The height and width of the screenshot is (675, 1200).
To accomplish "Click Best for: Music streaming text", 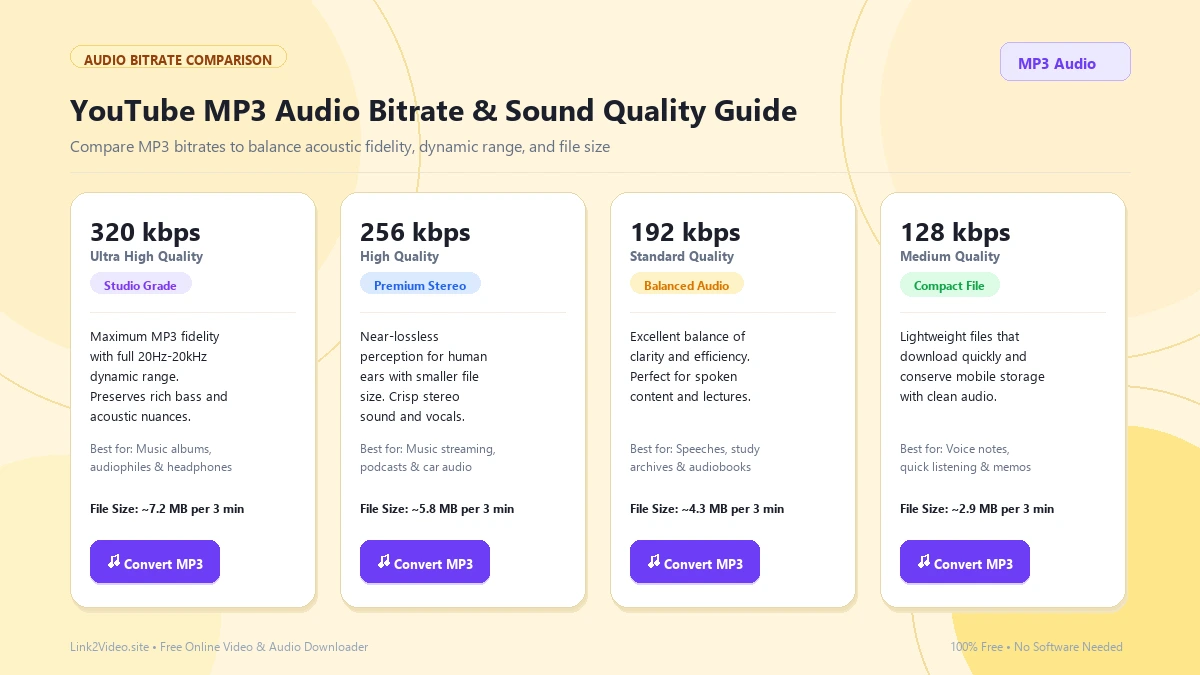I will coord(428,458).
